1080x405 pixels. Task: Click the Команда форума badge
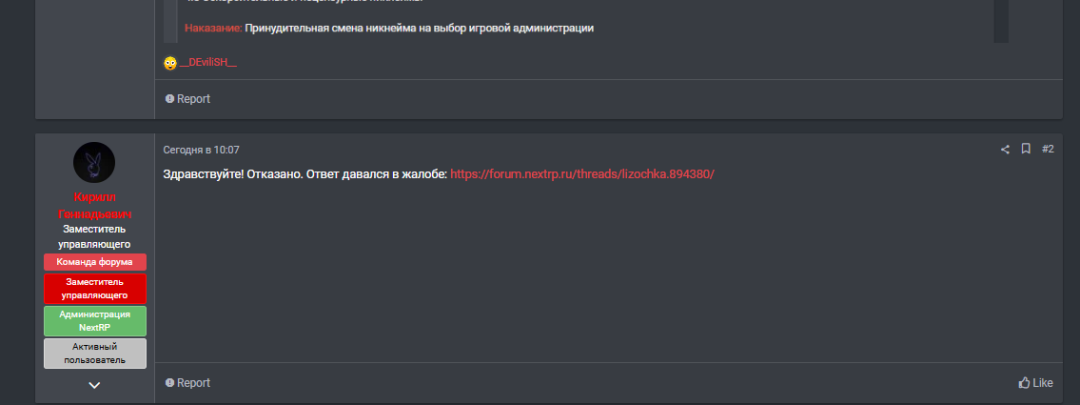click(95, 262)
